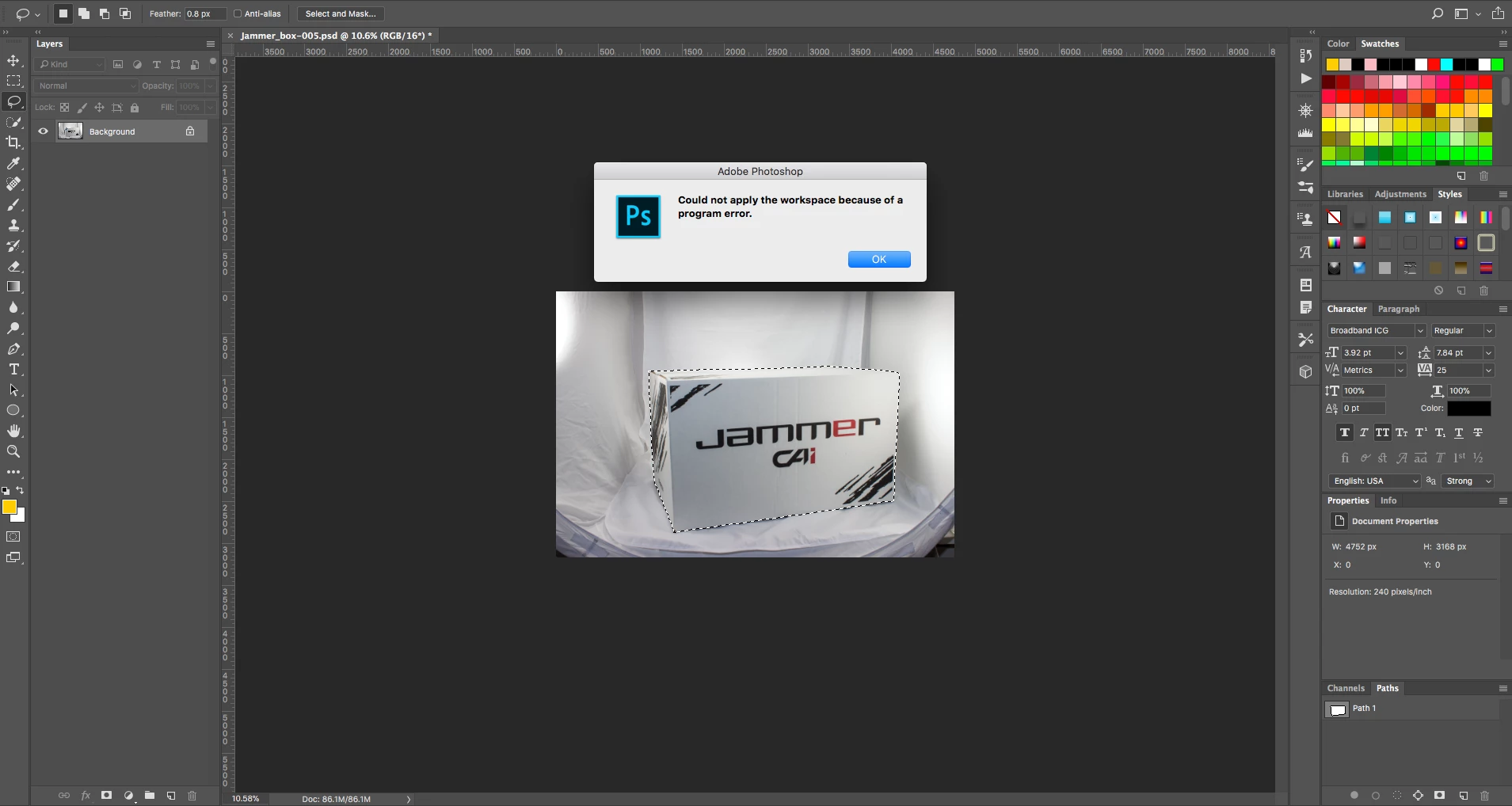The height and width of the screenshot is (806, 1512).
Task: Toggle All Caps in Character panel
Action: tap(1383, 432)
